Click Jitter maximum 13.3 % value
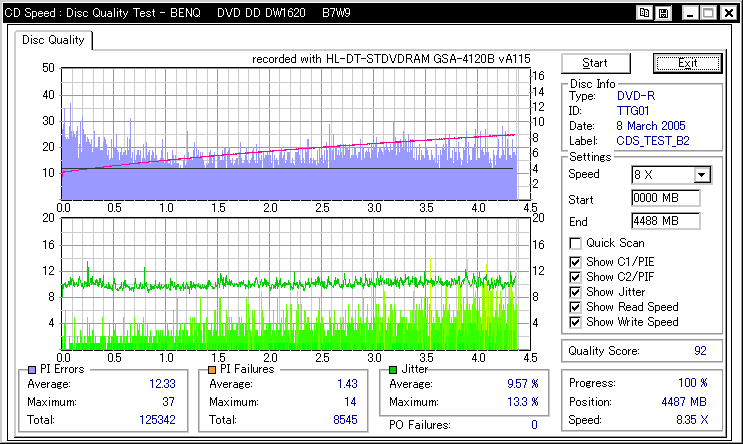743x444 pixels. (x=523, y=402)
